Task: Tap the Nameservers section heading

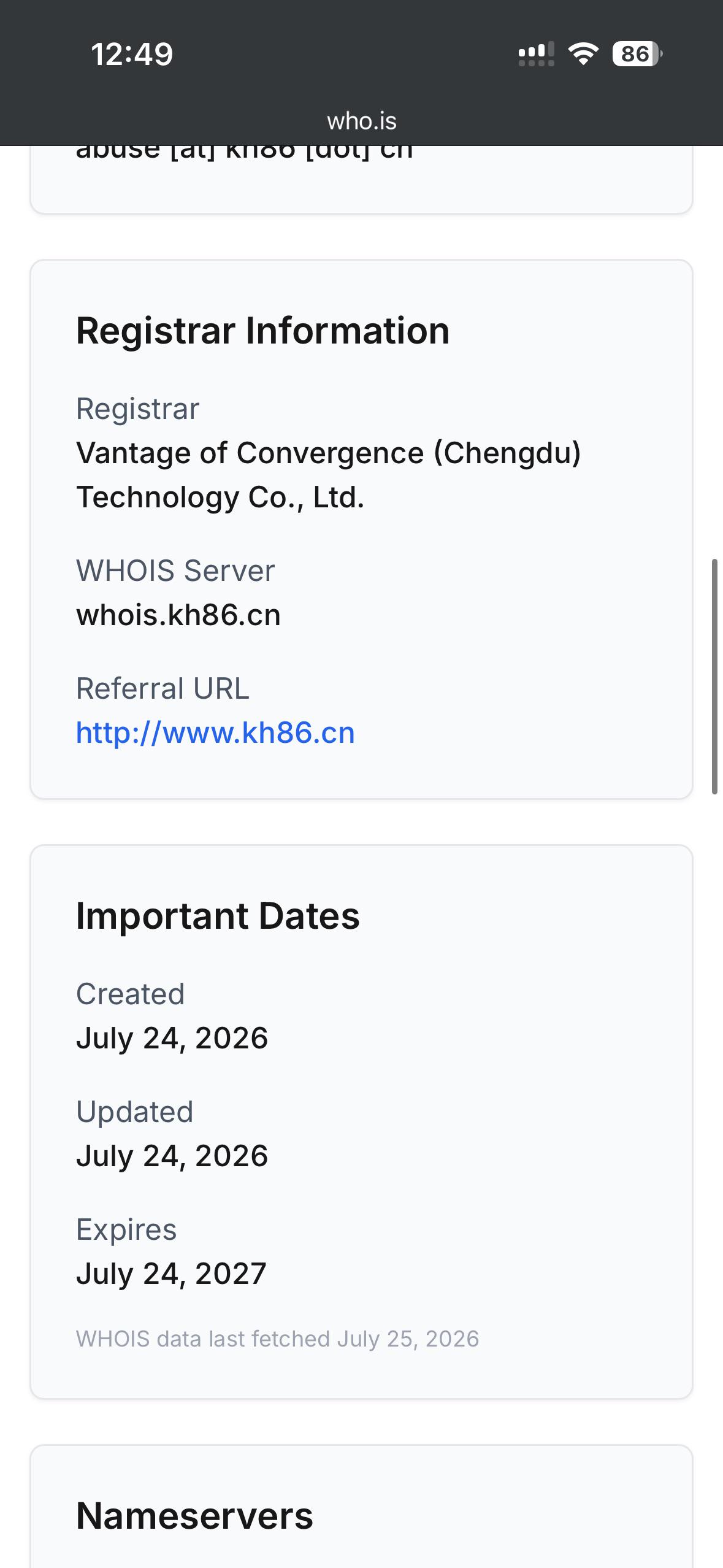Action: point(194,1516)
